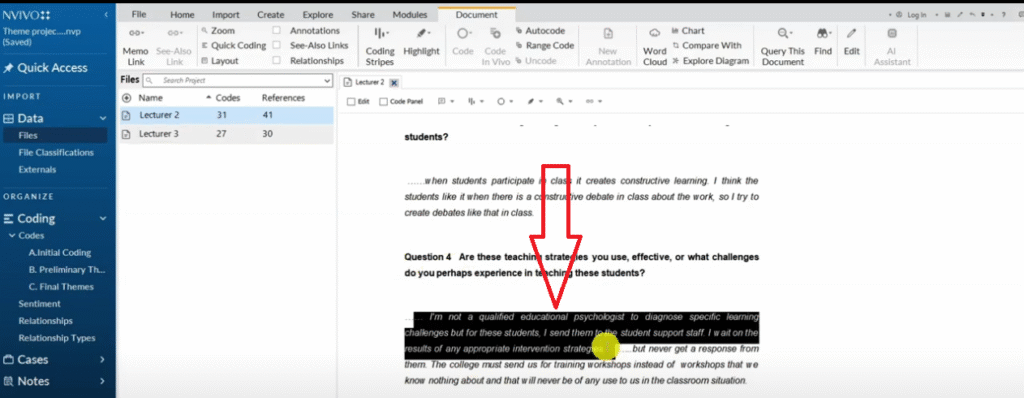Screen dimensions: 1024x398
Task: Click the Quick Access pin icon
Action: tap(8, 68)
